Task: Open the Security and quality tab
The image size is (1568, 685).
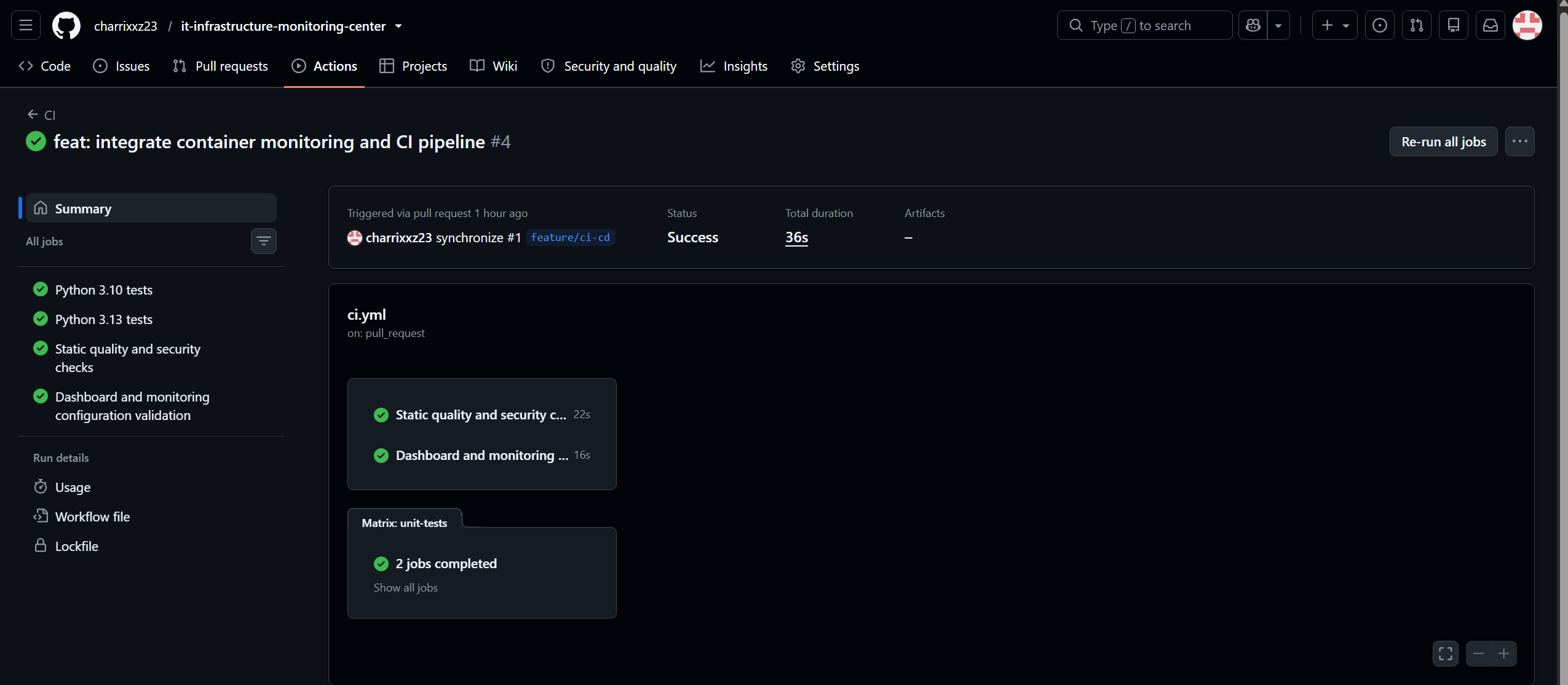Action: [x=609, y=66]
